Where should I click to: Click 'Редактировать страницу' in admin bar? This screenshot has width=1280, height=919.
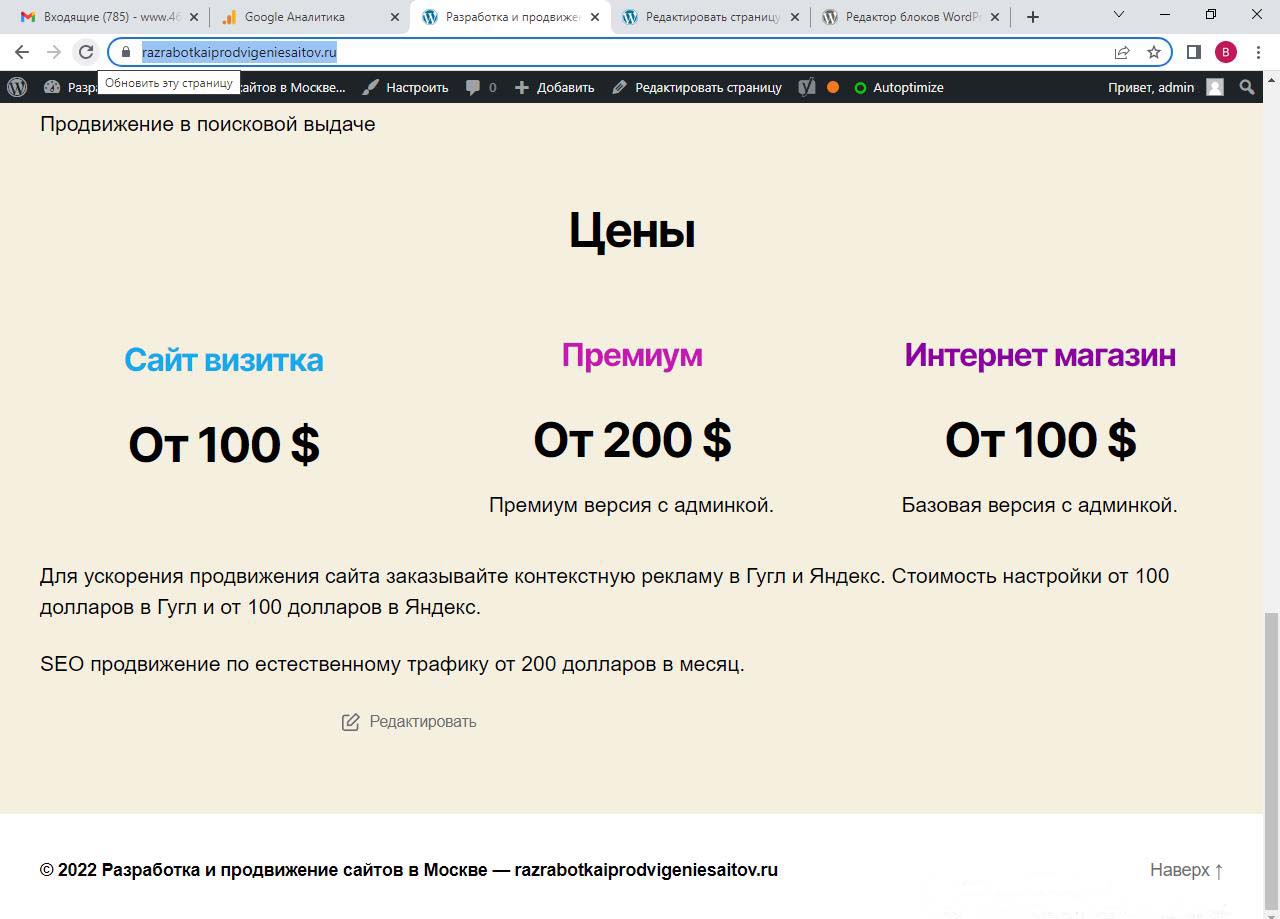pos(697,87)
